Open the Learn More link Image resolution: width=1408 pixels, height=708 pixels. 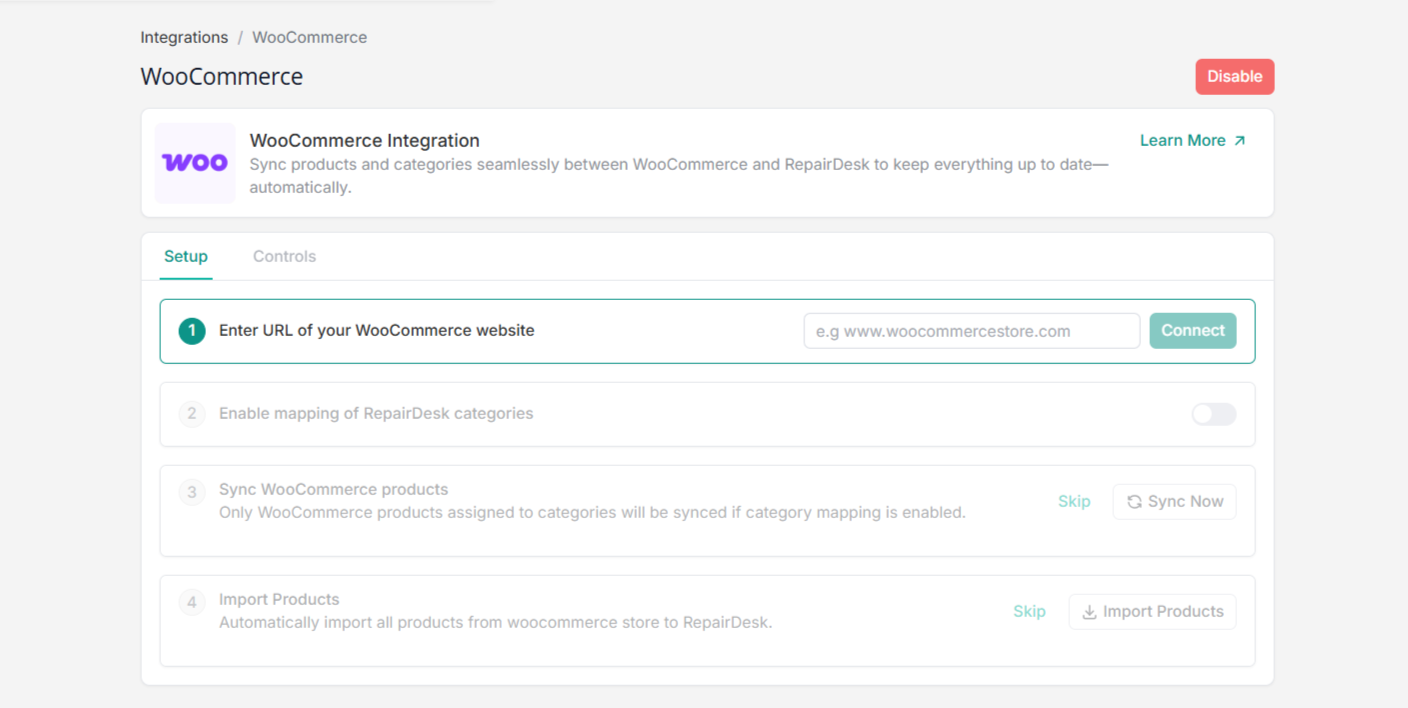pos(1182,141)
